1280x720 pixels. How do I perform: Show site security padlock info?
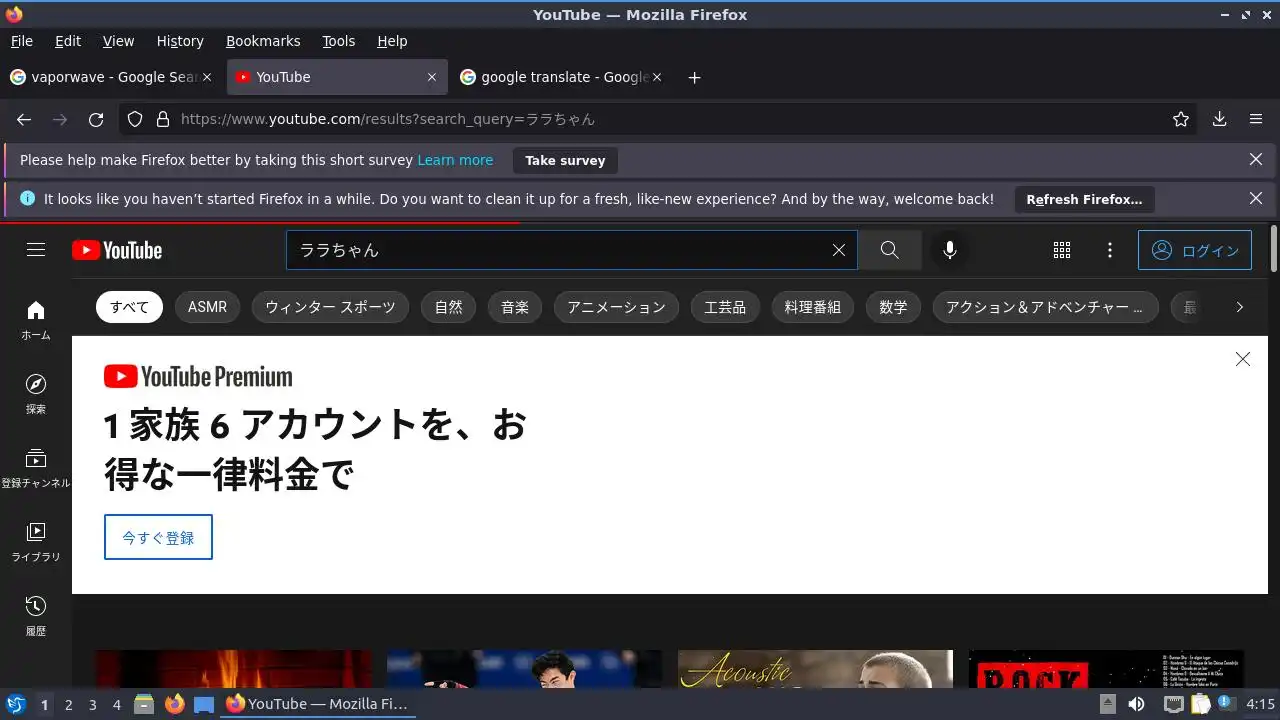[163, 119]
